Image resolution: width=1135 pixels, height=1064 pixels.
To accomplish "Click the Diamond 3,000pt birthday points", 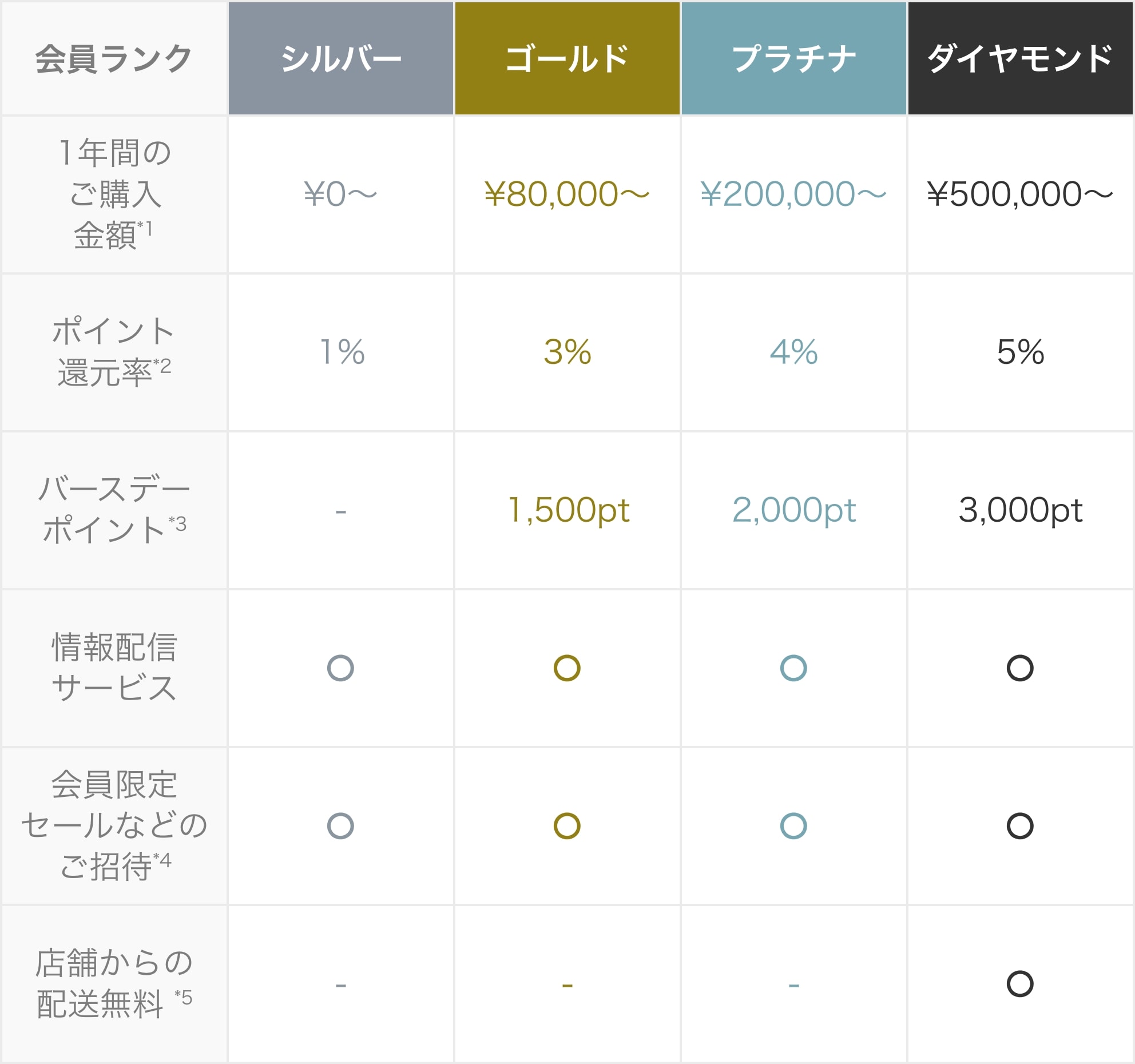I will [1020, 510].
